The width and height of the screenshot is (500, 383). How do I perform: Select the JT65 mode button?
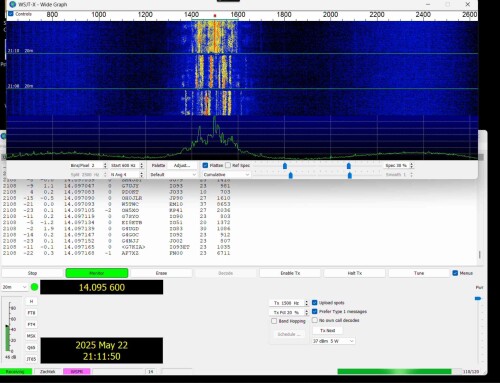(x=31, y=359)
